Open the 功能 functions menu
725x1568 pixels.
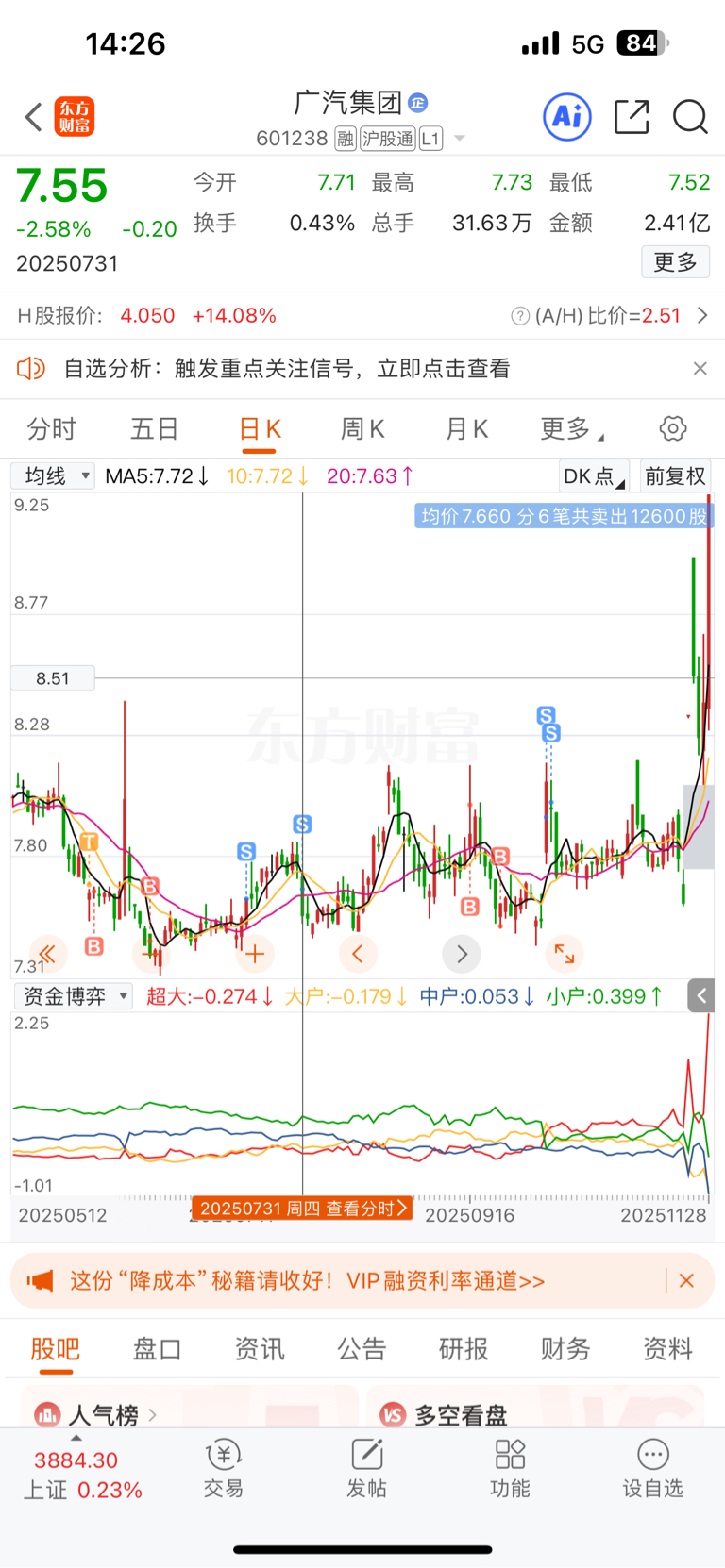(510, 1469)
